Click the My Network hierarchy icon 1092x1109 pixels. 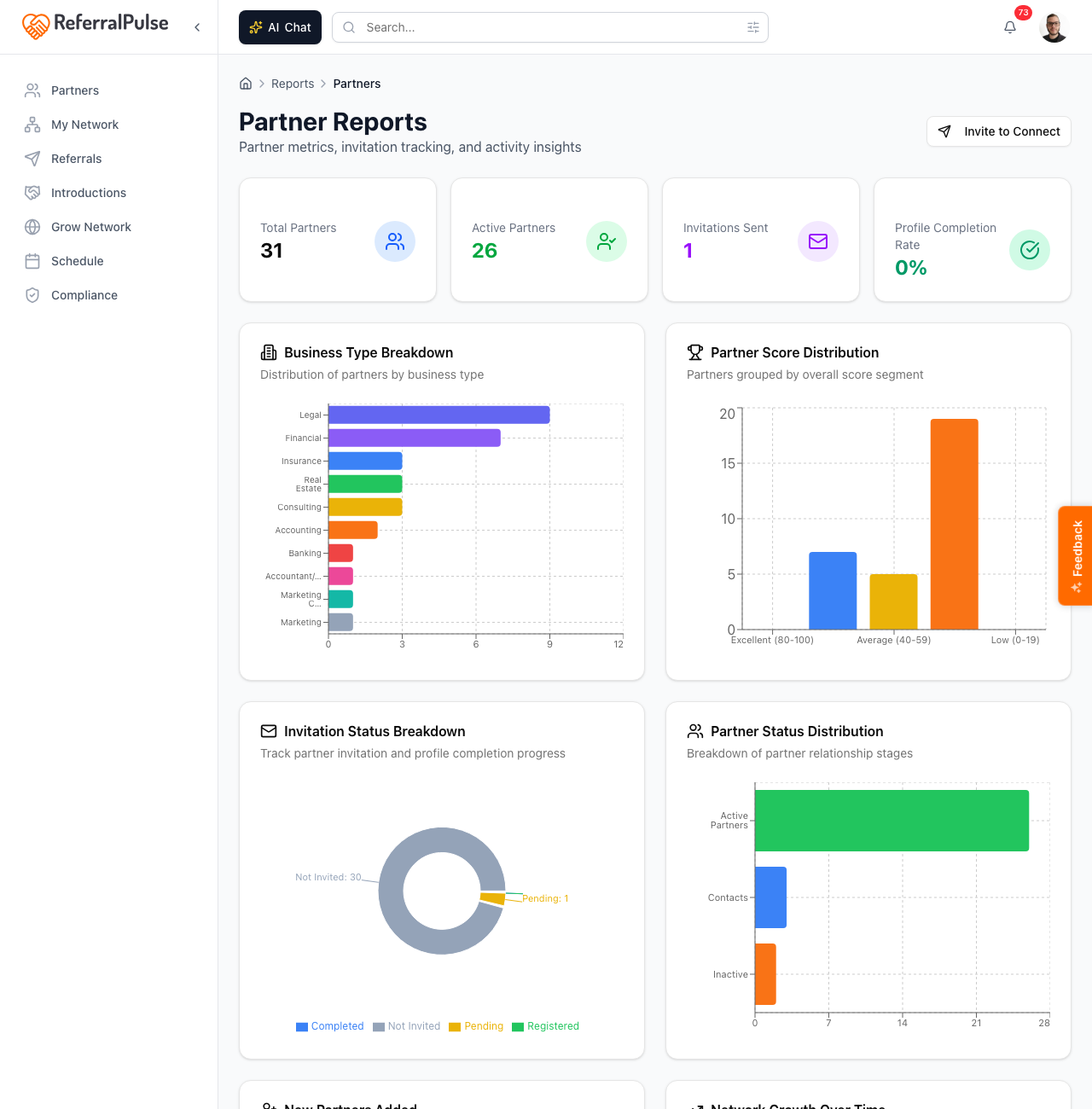tap(32, 125)
